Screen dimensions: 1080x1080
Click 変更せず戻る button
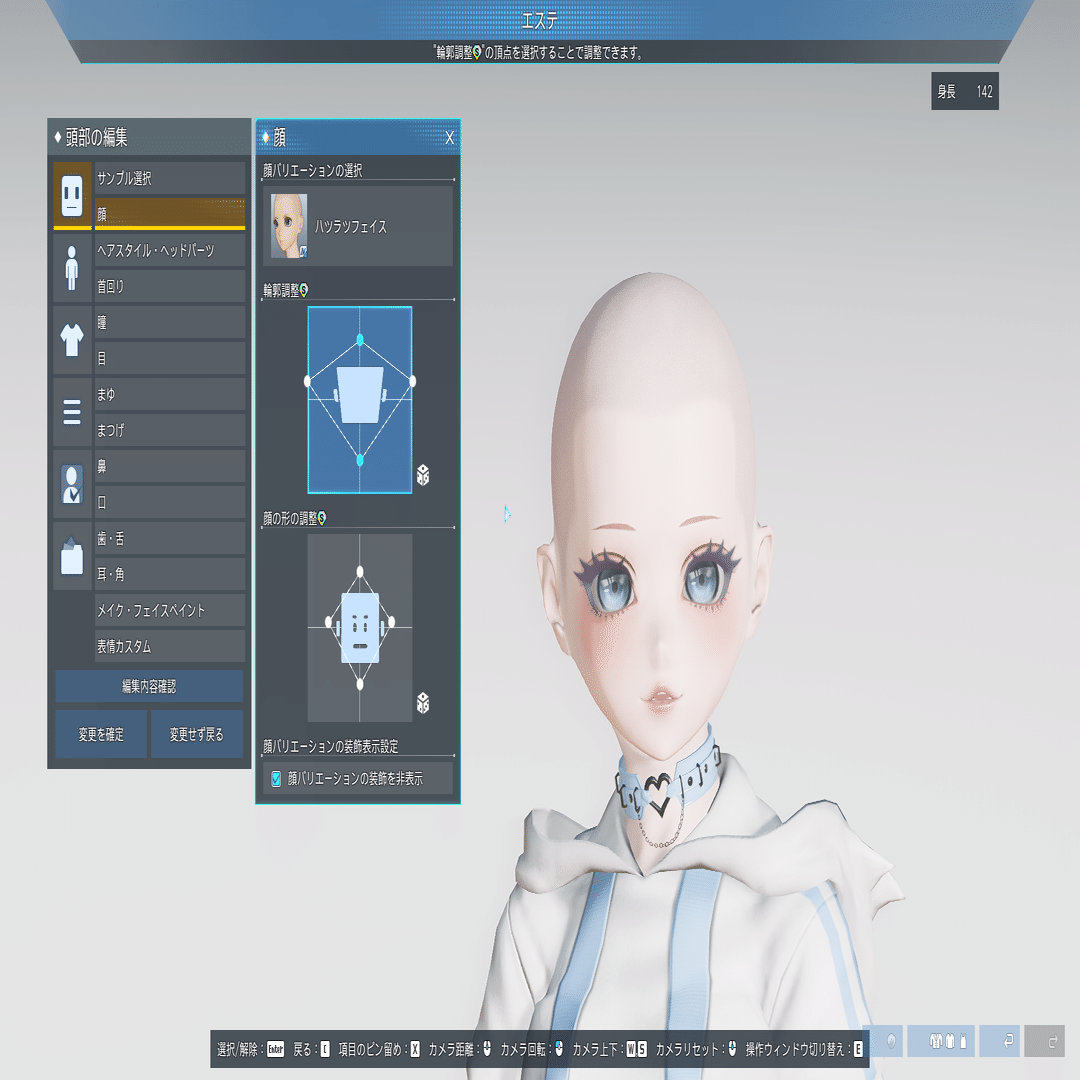pos(197,734)
